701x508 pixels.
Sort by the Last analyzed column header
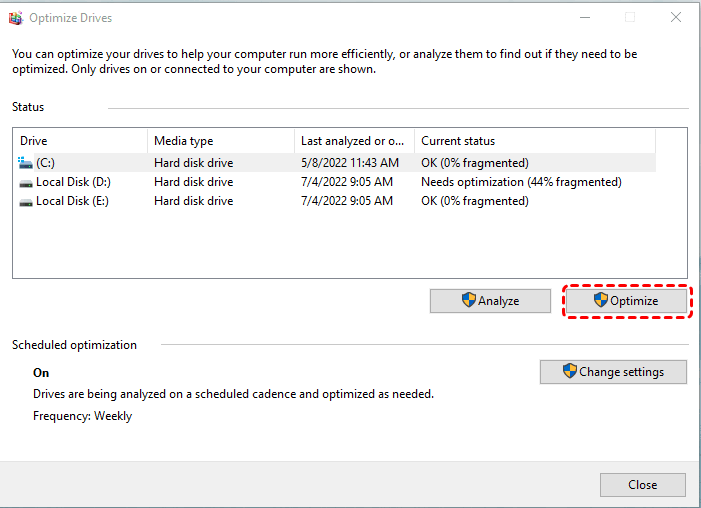(x=353, y=141)
